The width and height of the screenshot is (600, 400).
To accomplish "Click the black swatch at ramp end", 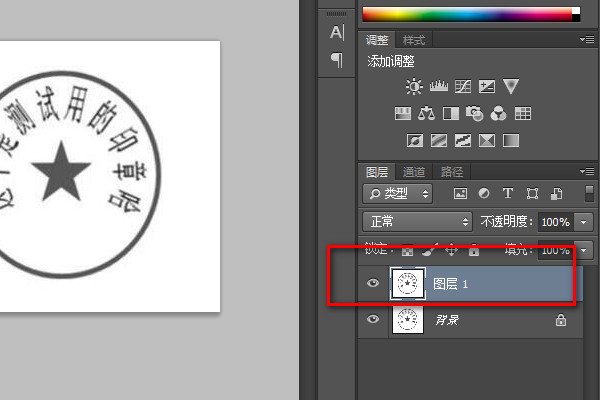I will [x=576, y=18].
